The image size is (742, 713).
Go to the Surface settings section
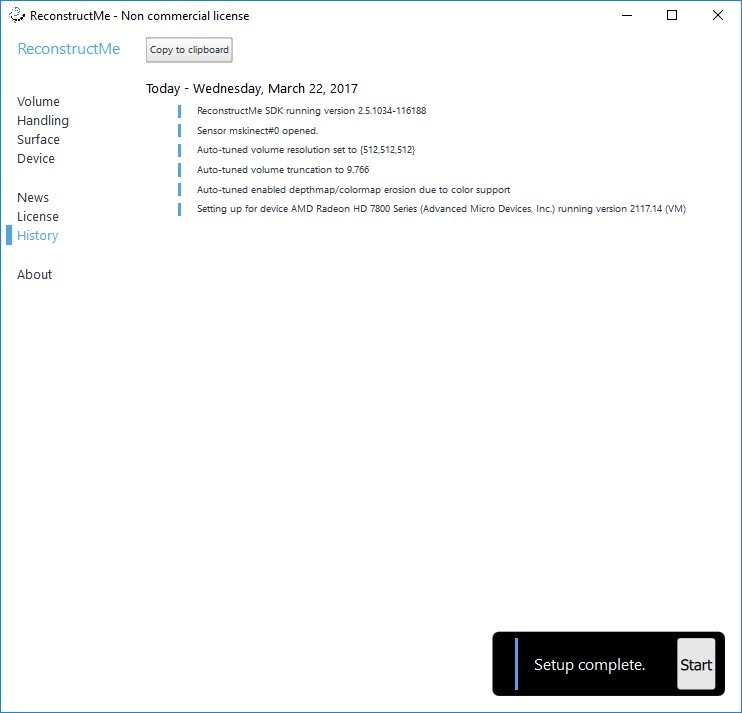(x=38, y=140)
